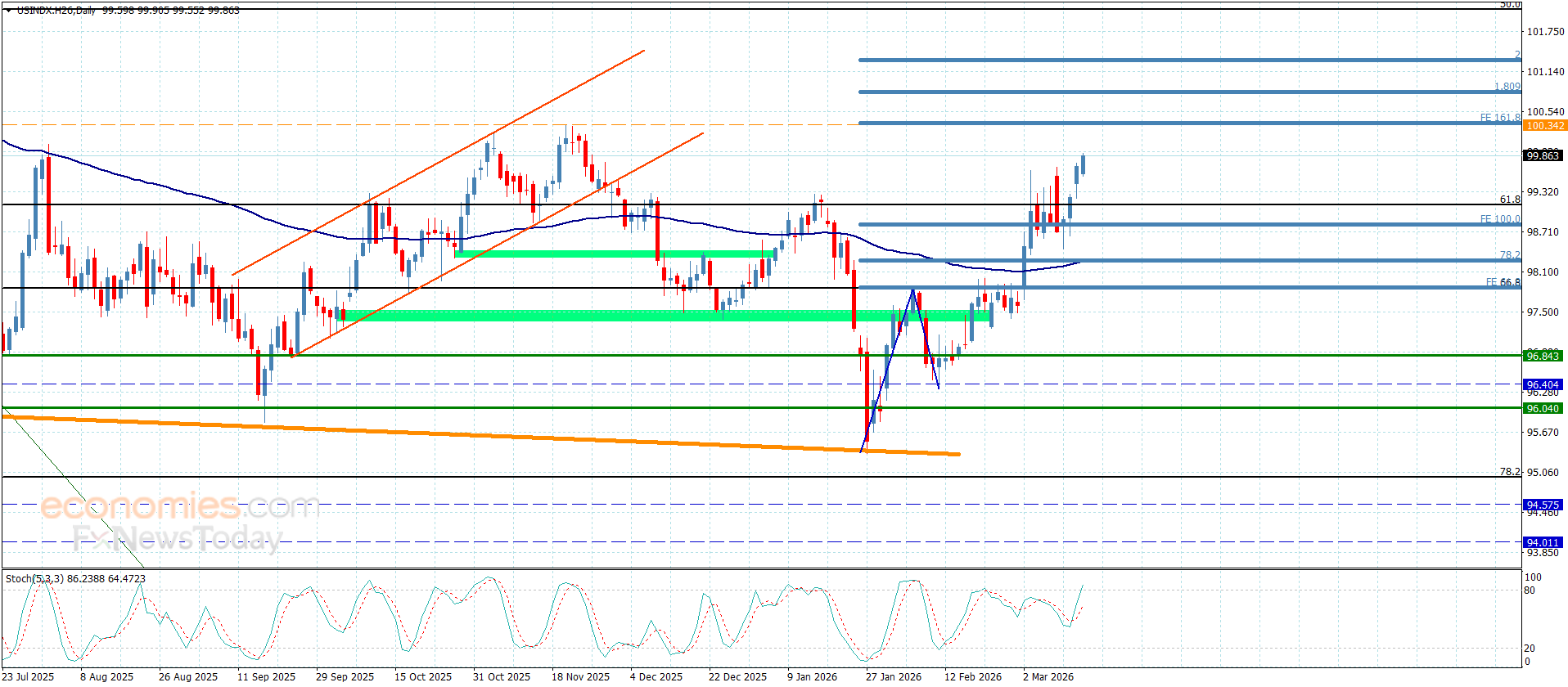Select the orange 100.342 price label
This screenshot has height=687, width=1568.
(x=1545, y=125)
